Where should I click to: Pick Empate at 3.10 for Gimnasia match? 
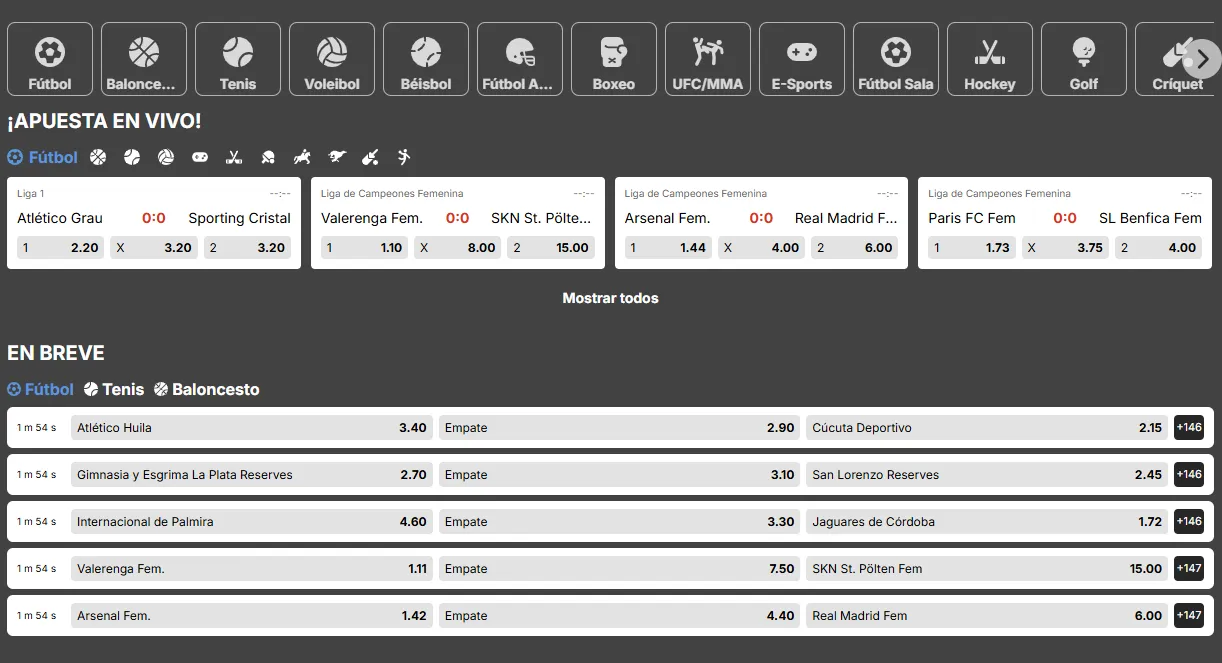[x=619, y=474]
